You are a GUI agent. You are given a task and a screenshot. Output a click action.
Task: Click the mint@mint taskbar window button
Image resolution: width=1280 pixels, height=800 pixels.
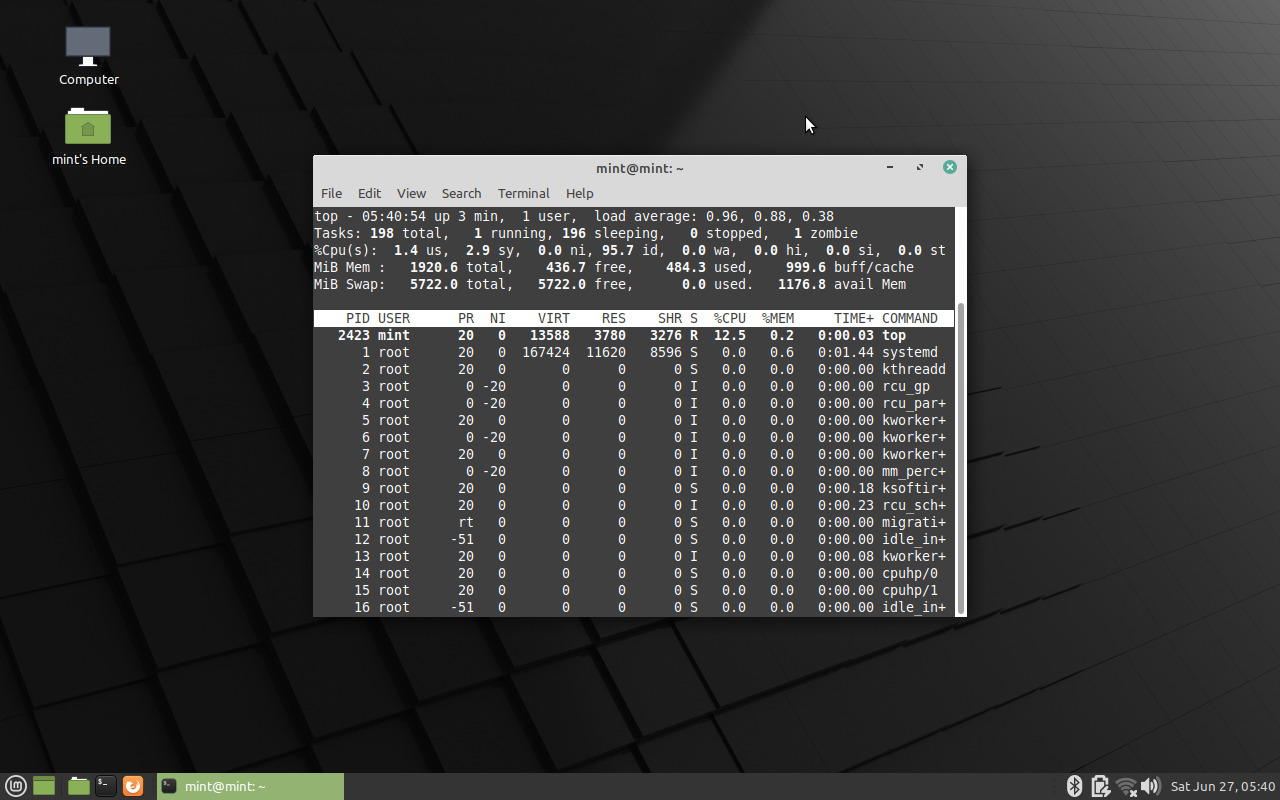coord(251,786)
